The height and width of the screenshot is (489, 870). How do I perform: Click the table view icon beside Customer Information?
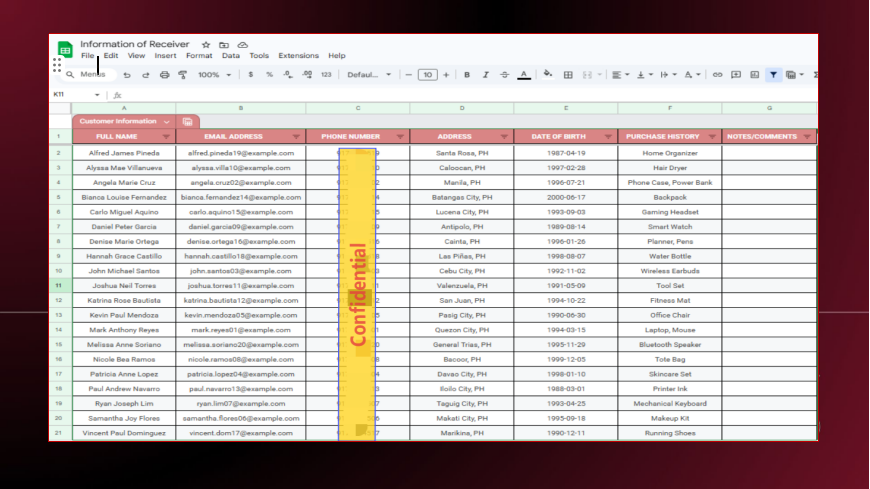pos(188,122)
